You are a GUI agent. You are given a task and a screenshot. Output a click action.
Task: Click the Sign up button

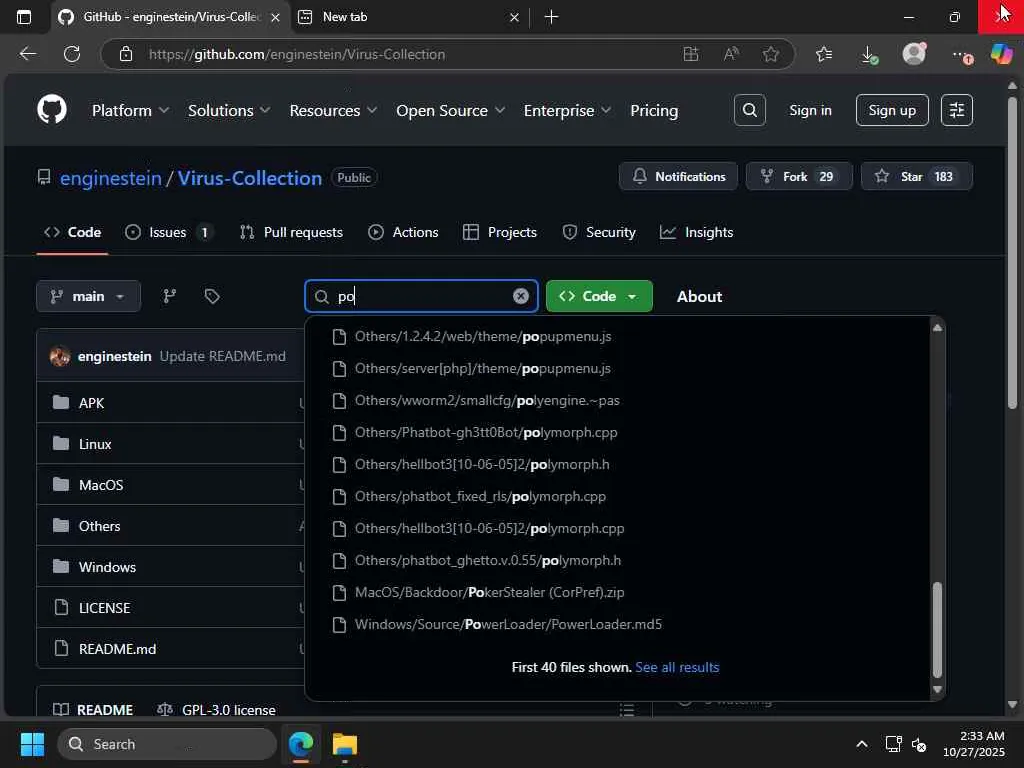pyautogui.click(x=891, y=110)
